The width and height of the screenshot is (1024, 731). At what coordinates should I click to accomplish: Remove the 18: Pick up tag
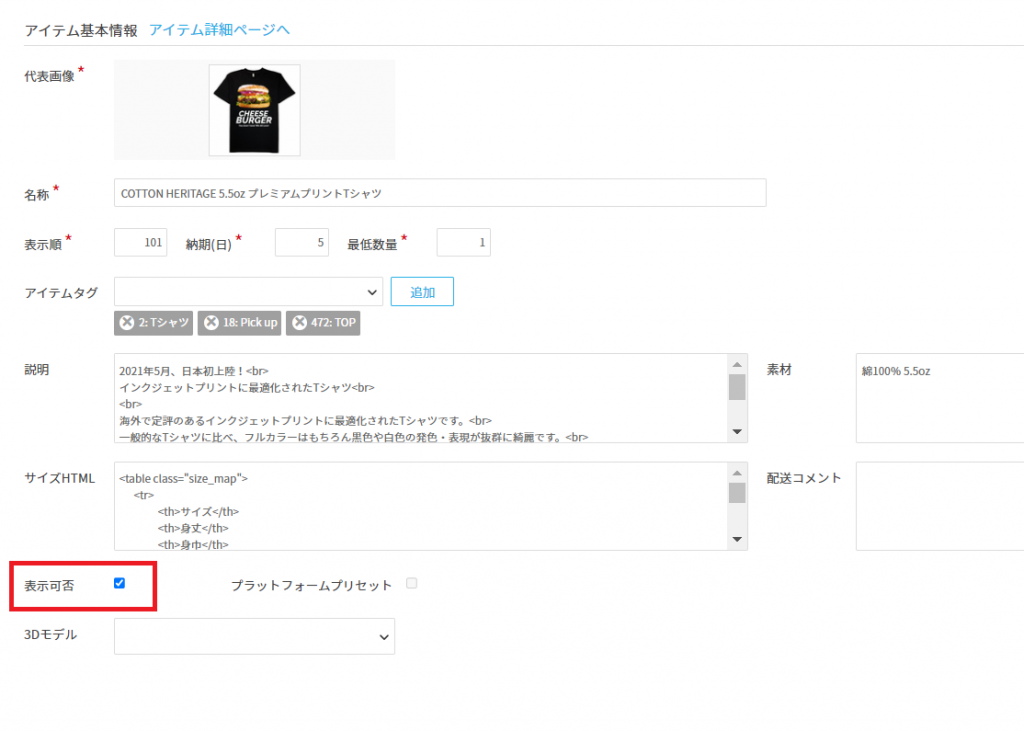pyautogui.click(x=211, y=322)
